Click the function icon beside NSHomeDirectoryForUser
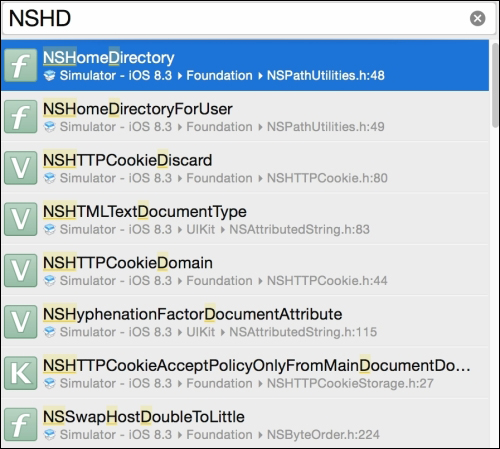Viewport: 500px width, 449px height. click(21, 117)
